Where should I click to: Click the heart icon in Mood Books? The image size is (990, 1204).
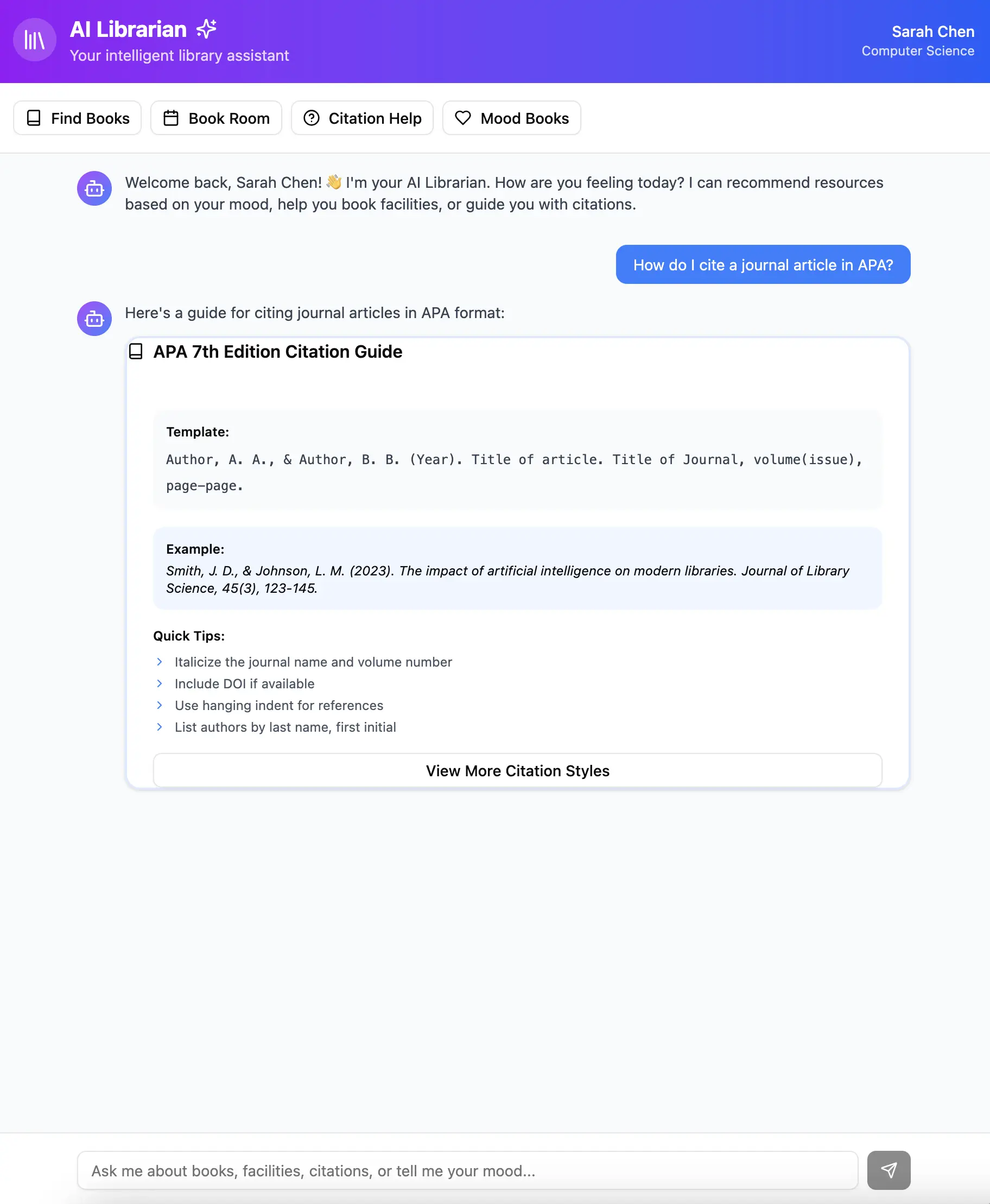pos(462,118)
